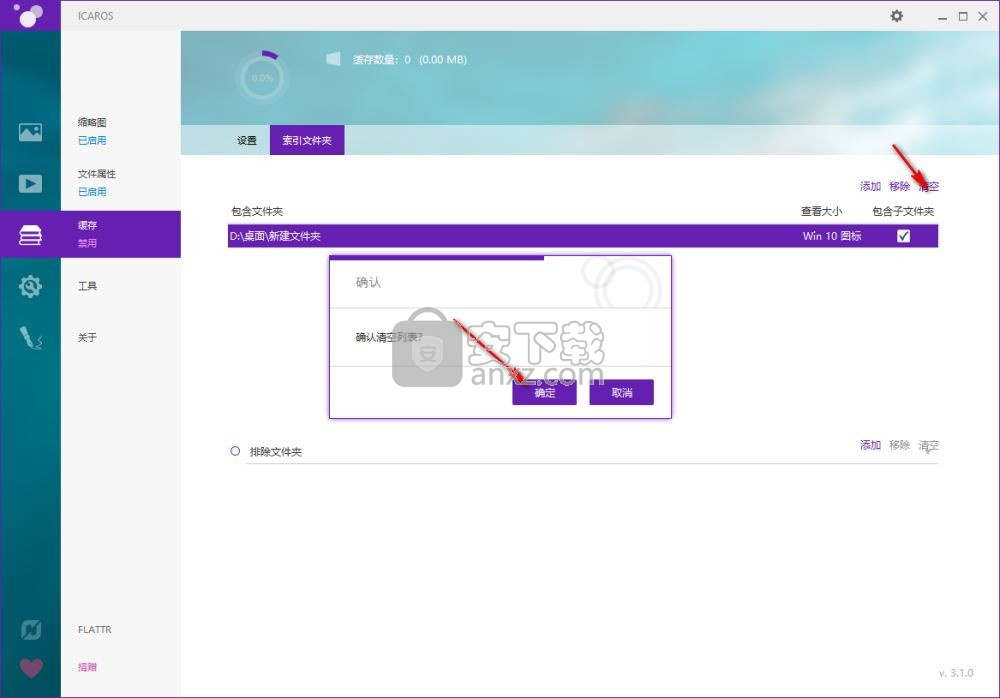Click the 缓存数量: 0 (0.00 MB) text

coord(410,59)
